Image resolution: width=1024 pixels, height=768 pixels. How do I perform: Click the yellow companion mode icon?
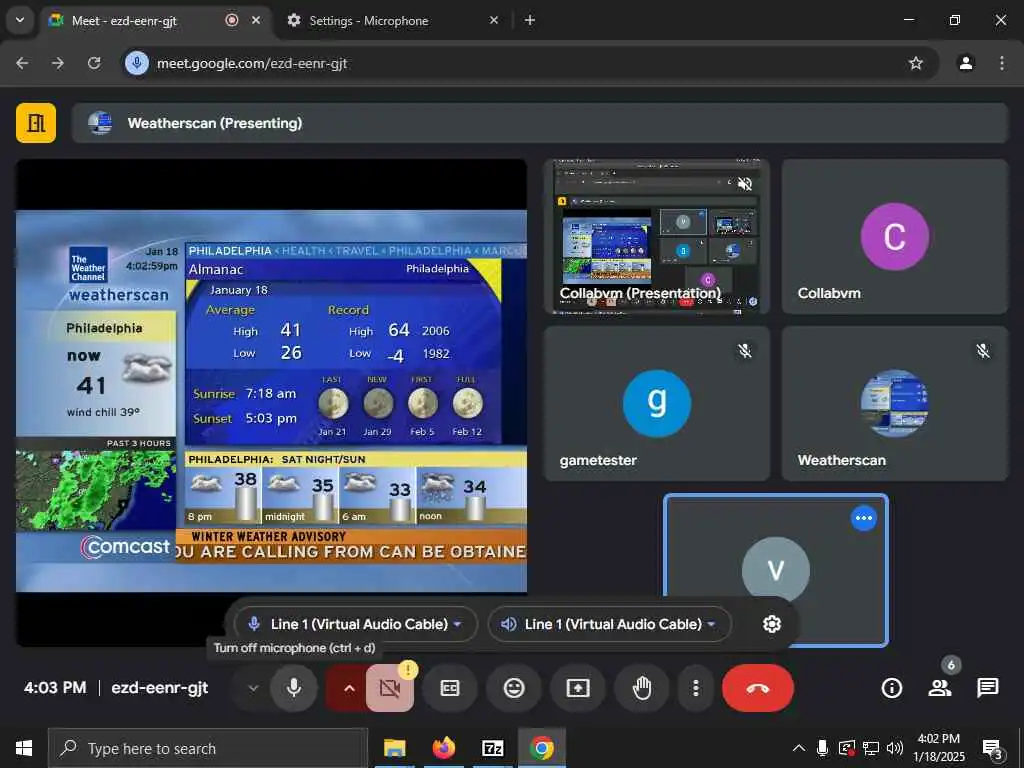point(36,123)
